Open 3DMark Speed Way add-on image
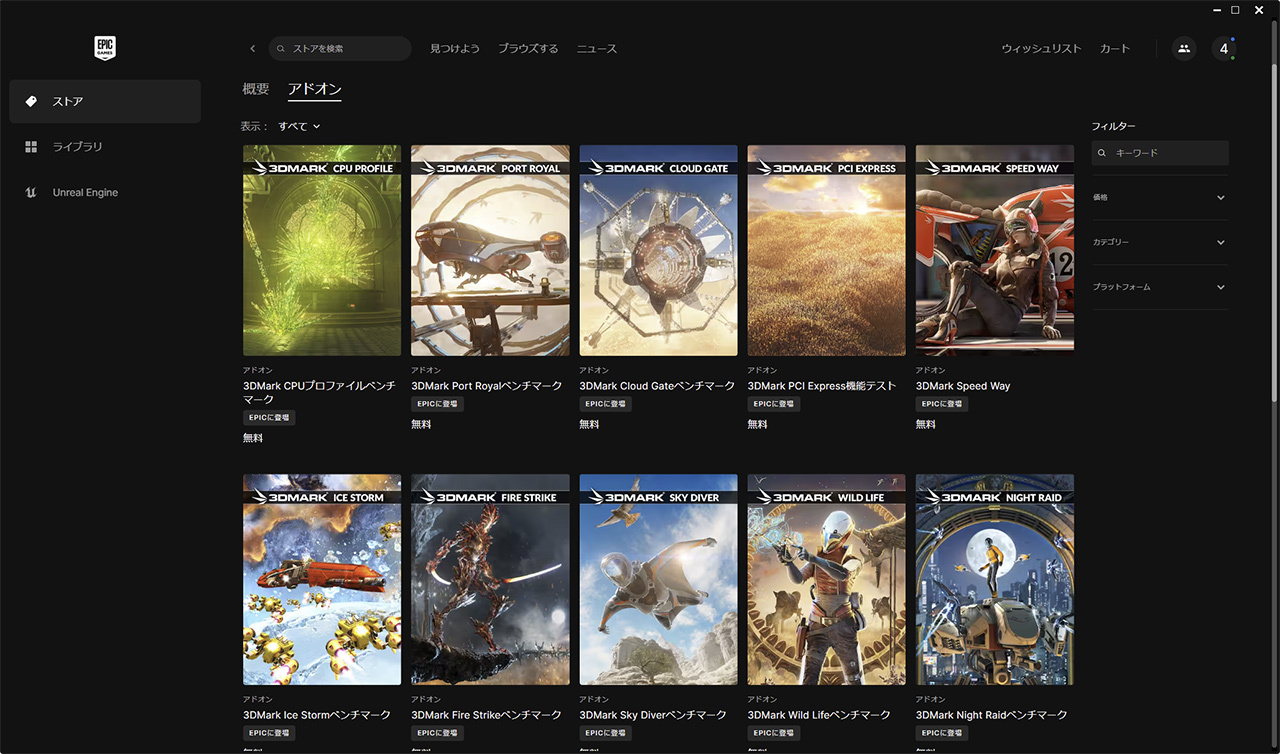The width and height of the screenshot is (1280, 754). (995, 251)
